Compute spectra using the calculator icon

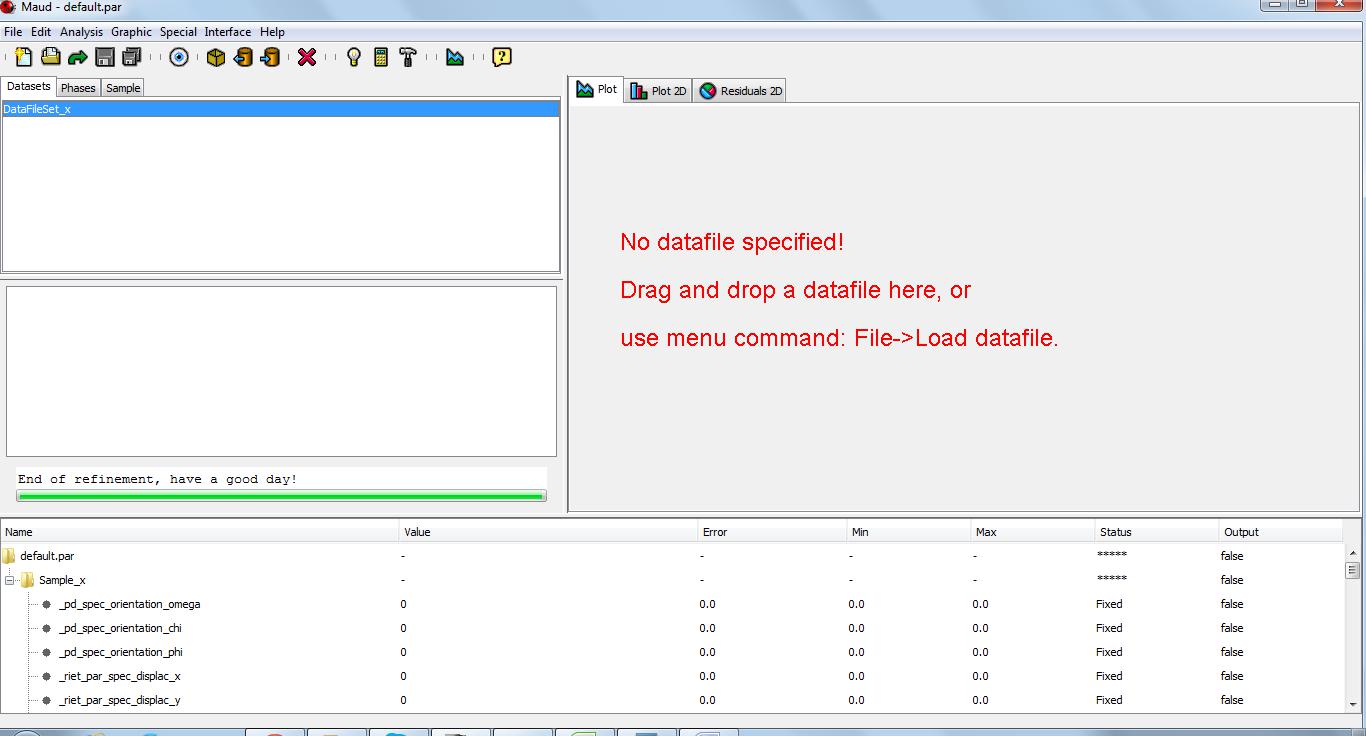click(x=381, y=57)
